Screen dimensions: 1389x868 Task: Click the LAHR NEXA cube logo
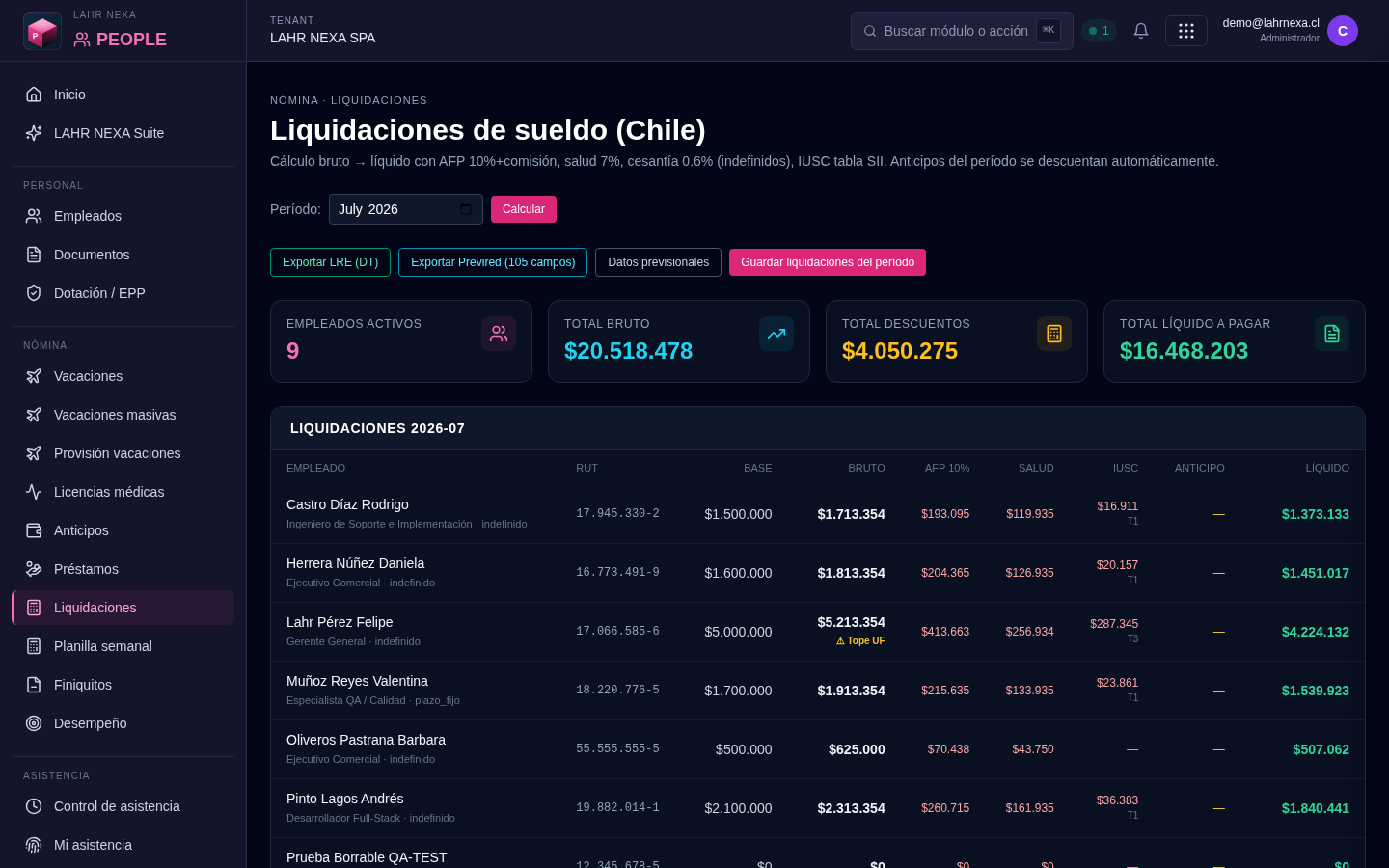[x=42, y=31]
